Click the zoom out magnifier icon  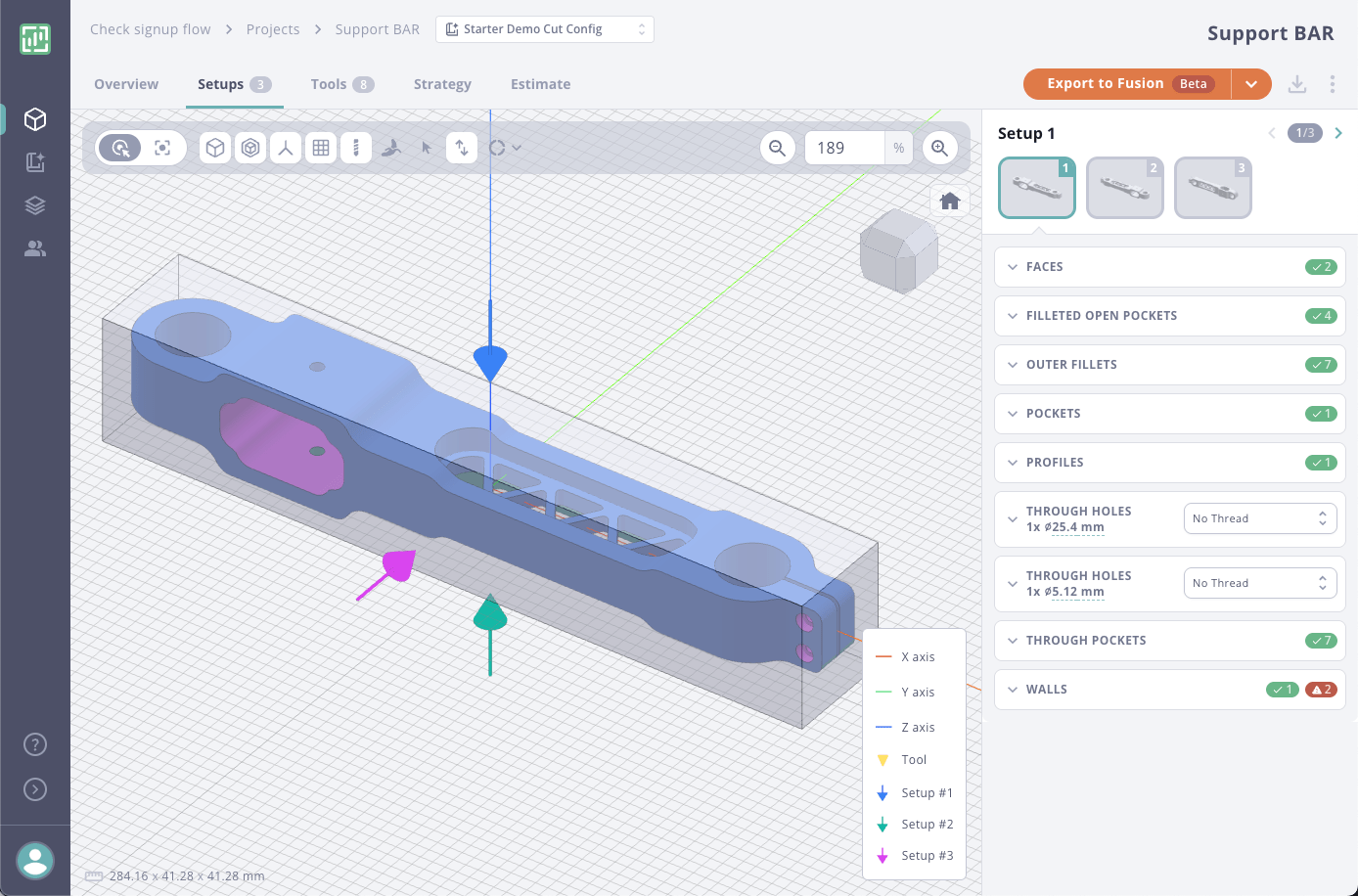[777, 147]
